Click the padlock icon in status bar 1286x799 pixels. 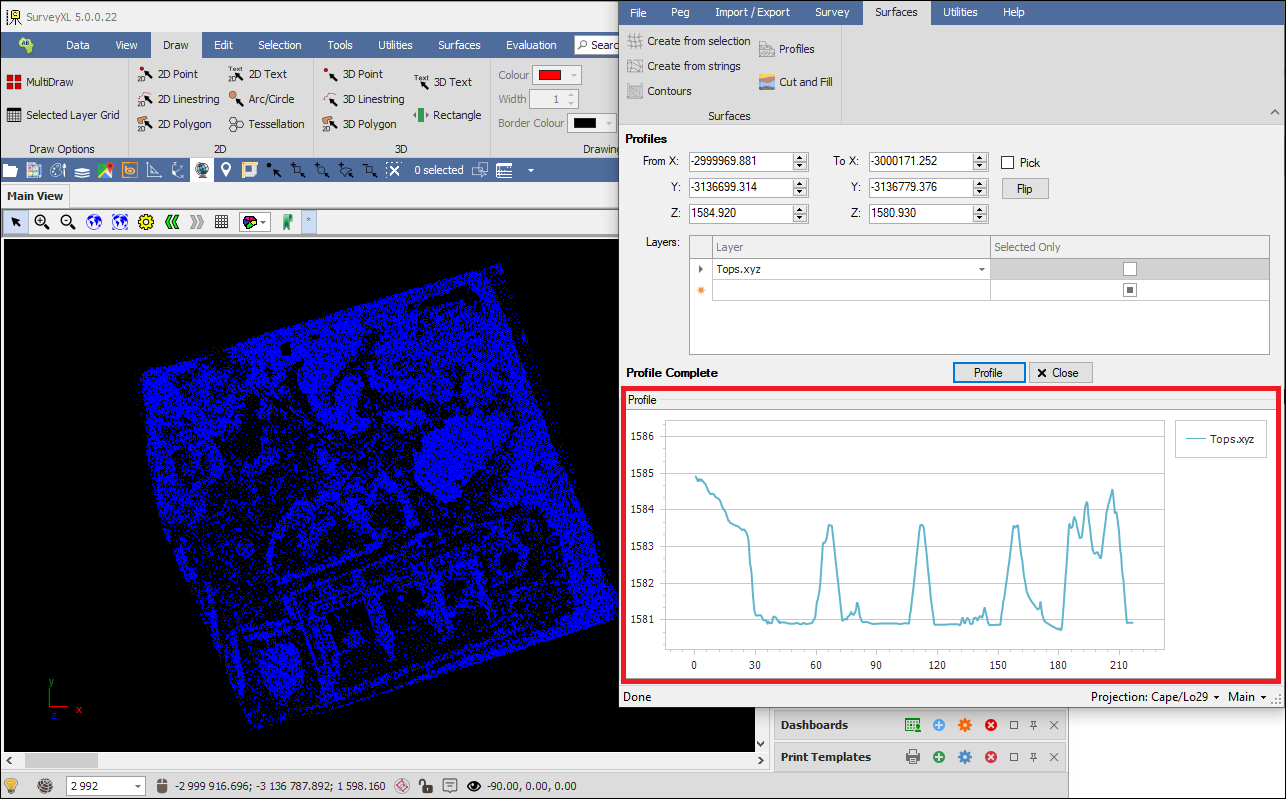(425, 786)
